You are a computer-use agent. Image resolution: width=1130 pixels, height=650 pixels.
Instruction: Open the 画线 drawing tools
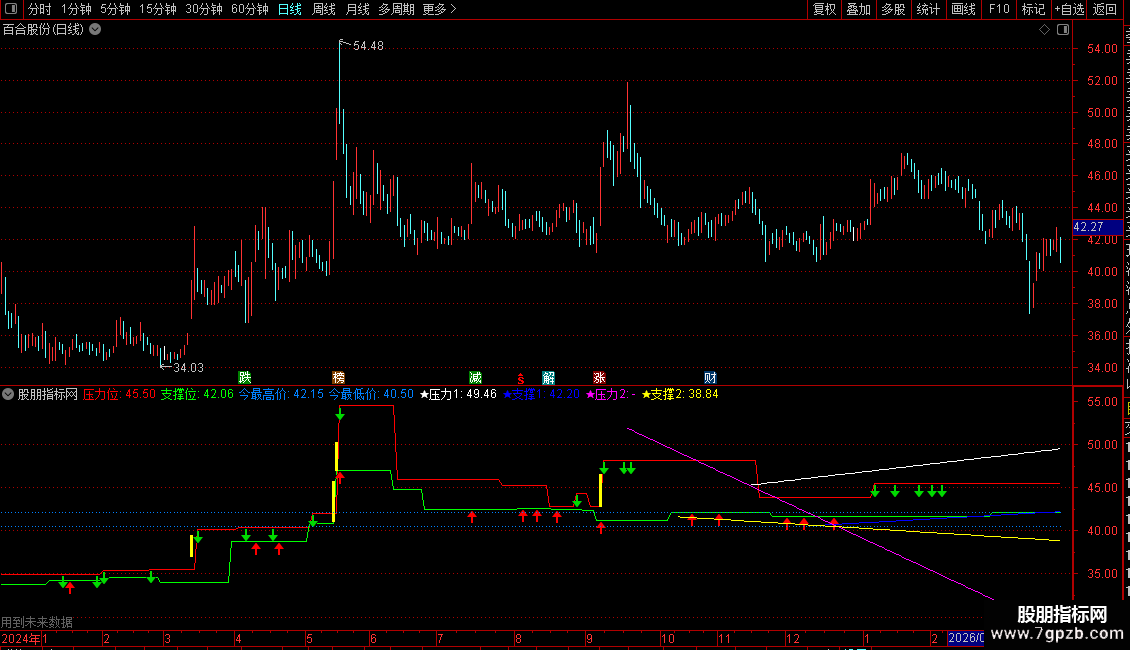point(964,9)
